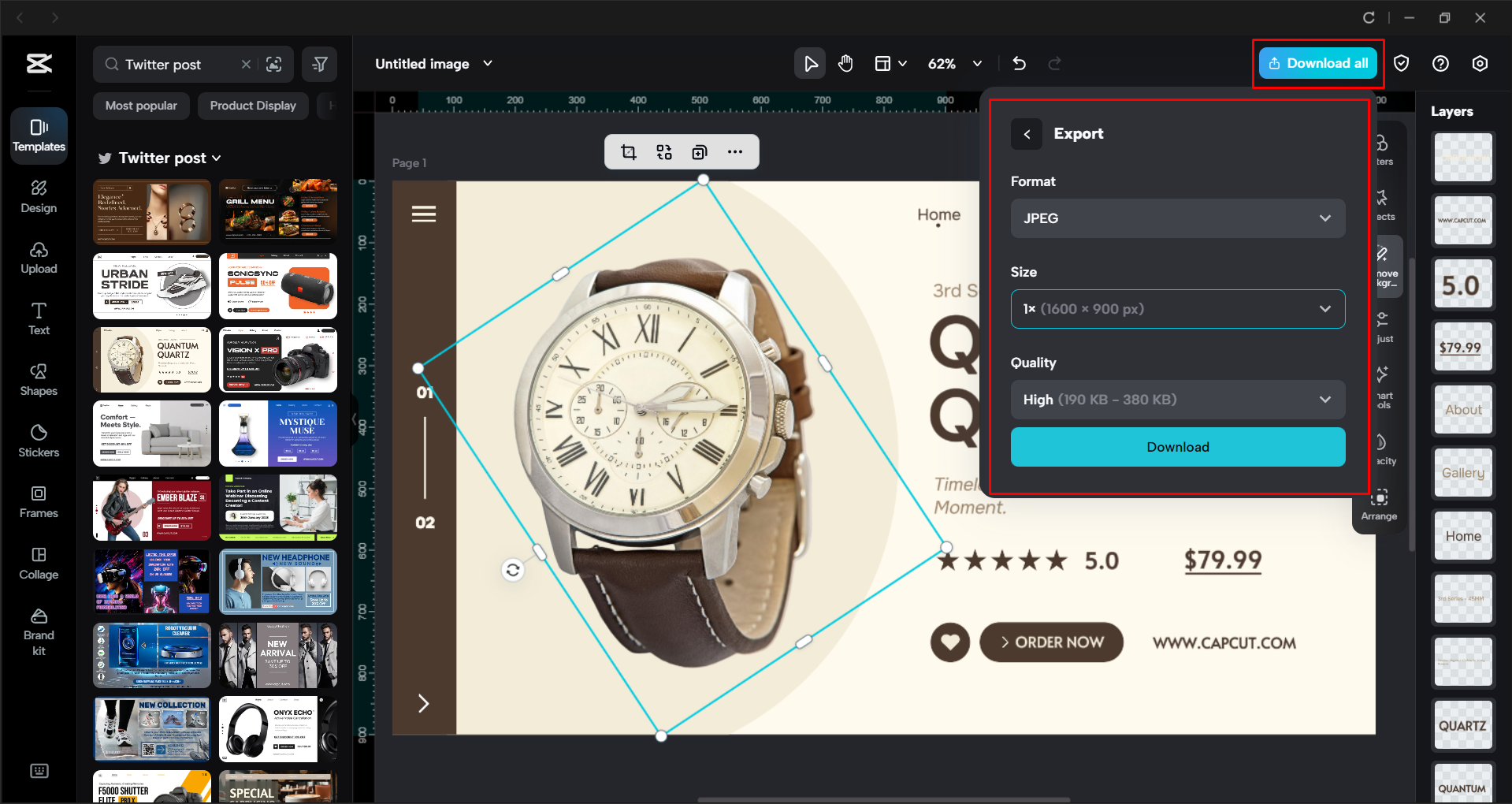Choose the QUANTUM QUARTZ template
The image size is (1512, 804).
(152, 360)
